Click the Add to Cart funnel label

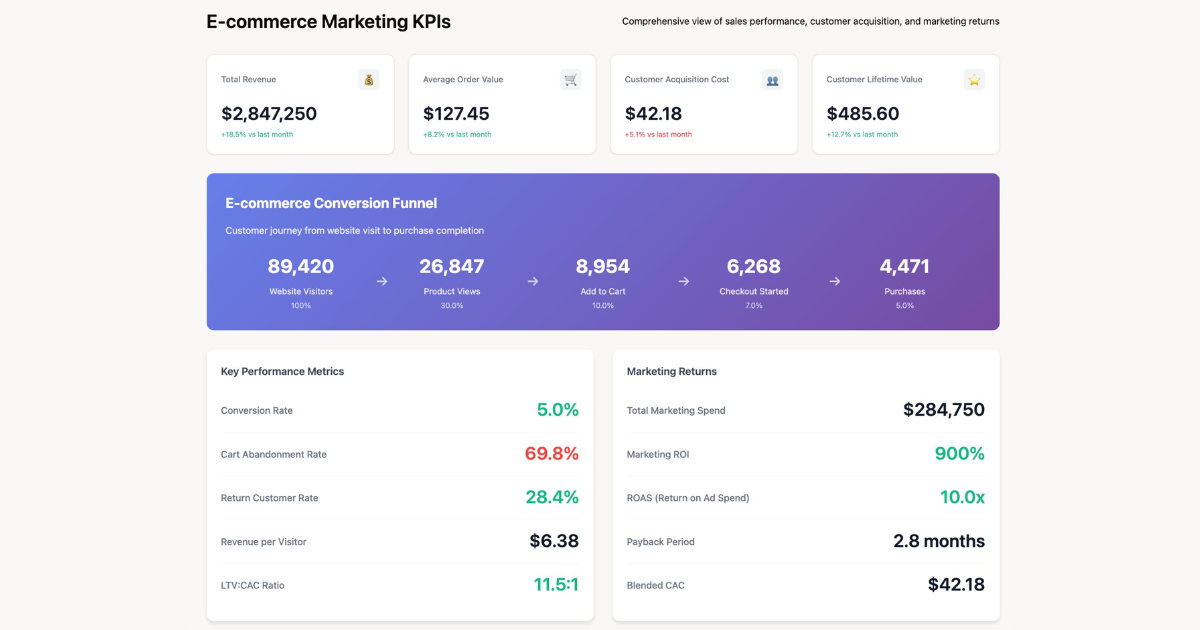(x=603, y=291)
